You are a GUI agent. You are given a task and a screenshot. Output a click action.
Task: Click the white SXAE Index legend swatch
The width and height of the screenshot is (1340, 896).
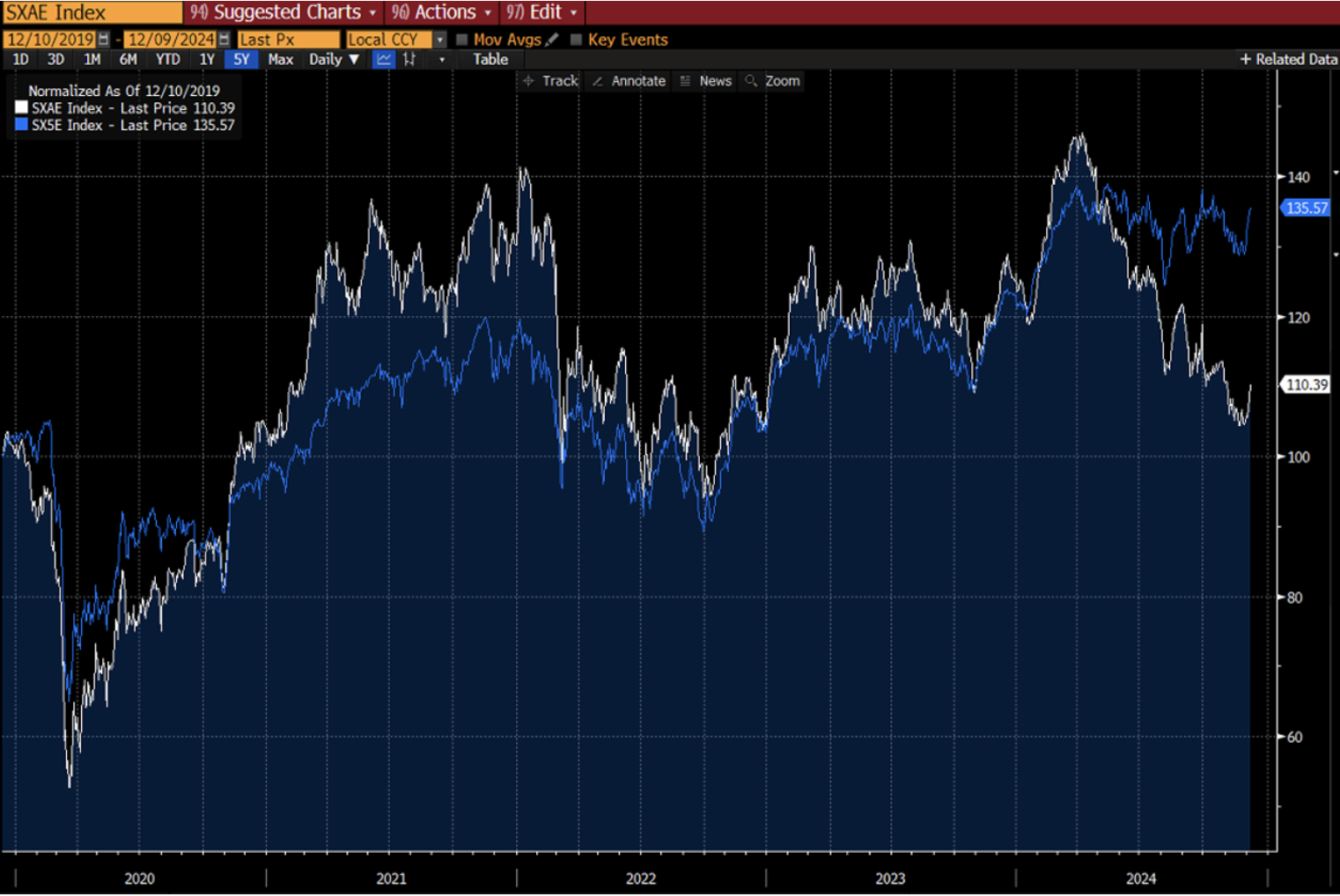(x=21, y=107)
